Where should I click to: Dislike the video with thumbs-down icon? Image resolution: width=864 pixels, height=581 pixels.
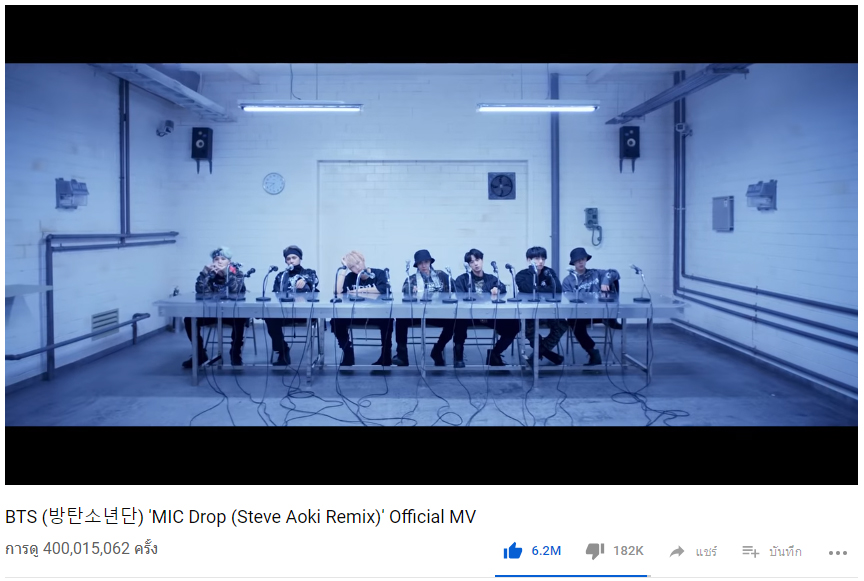click(595, 551)
